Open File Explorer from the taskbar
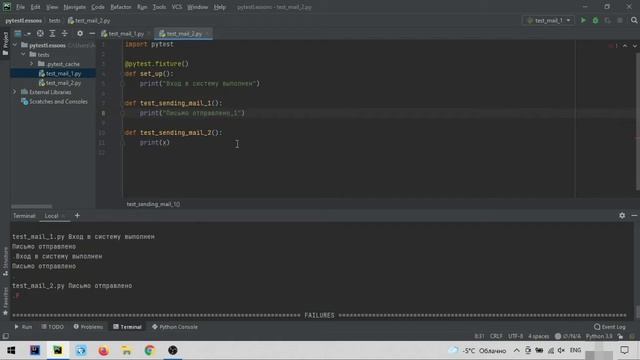The image size is (640, 360). [x=127, y=350]
